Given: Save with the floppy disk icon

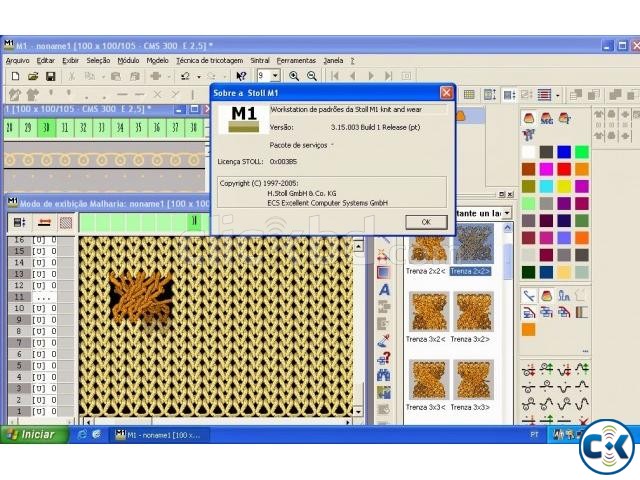Looking at the screenshot, I should coord(50,76).
